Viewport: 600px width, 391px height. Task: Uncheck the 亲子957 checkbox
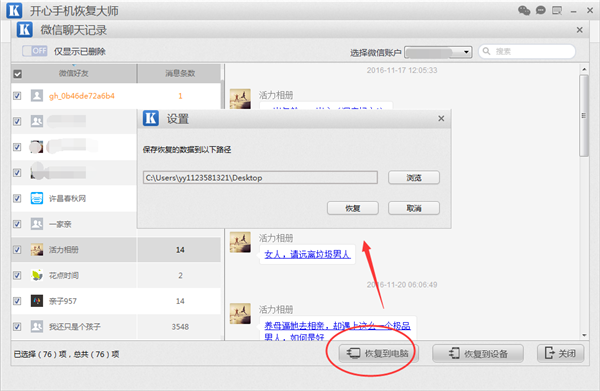(17, 301)
